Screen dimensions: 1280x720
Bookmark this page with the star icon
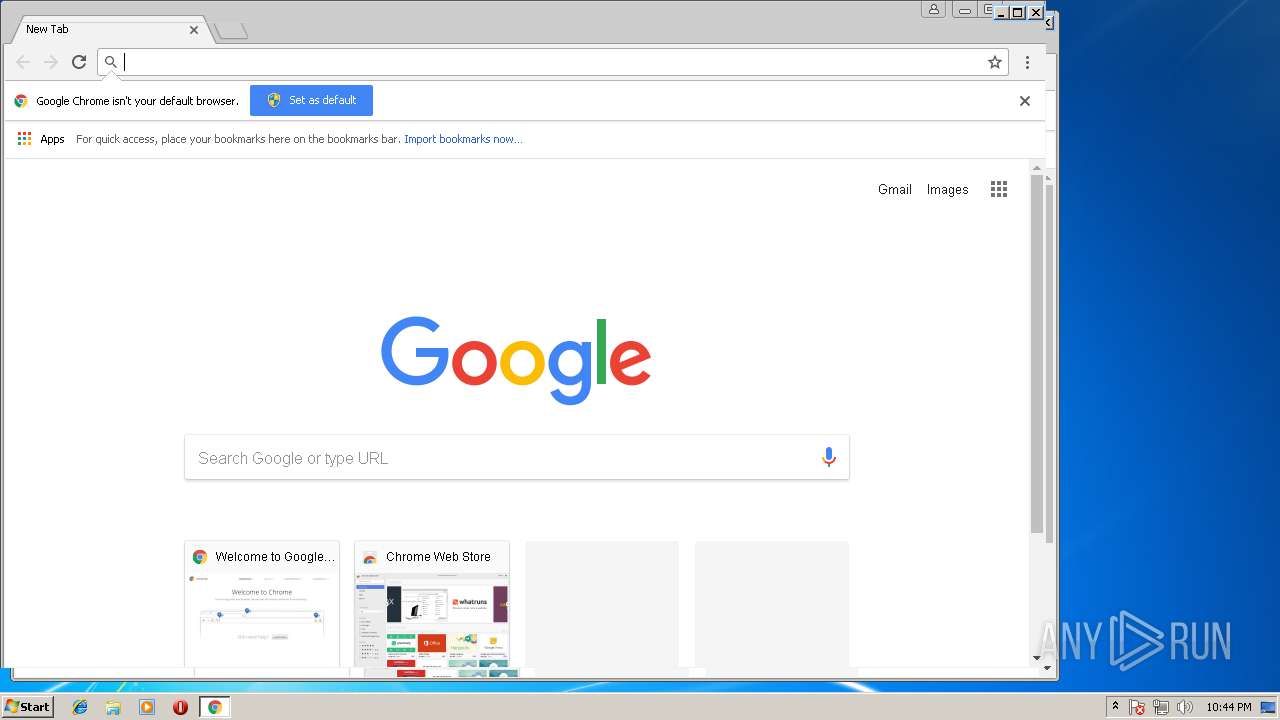point(995,62)
